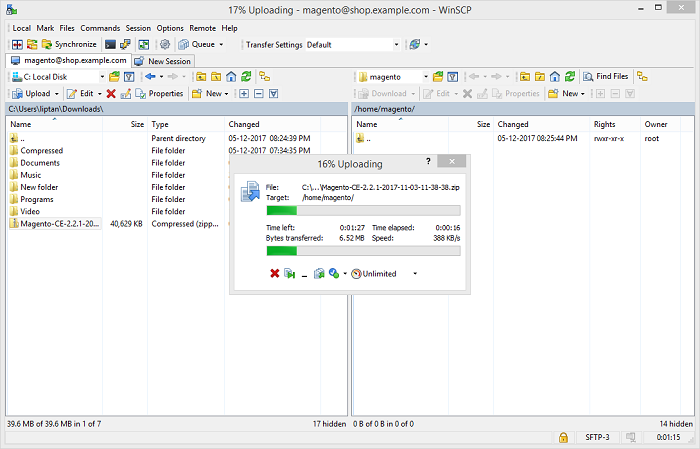Expand the Upload button dropdown arrow

click(x=57, y=94)
